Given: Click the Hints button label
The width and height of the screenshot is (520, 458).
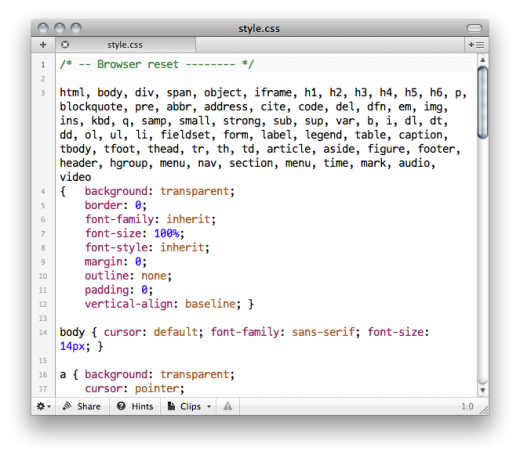Looking at the screenshot, I should [x=142, y=406].
